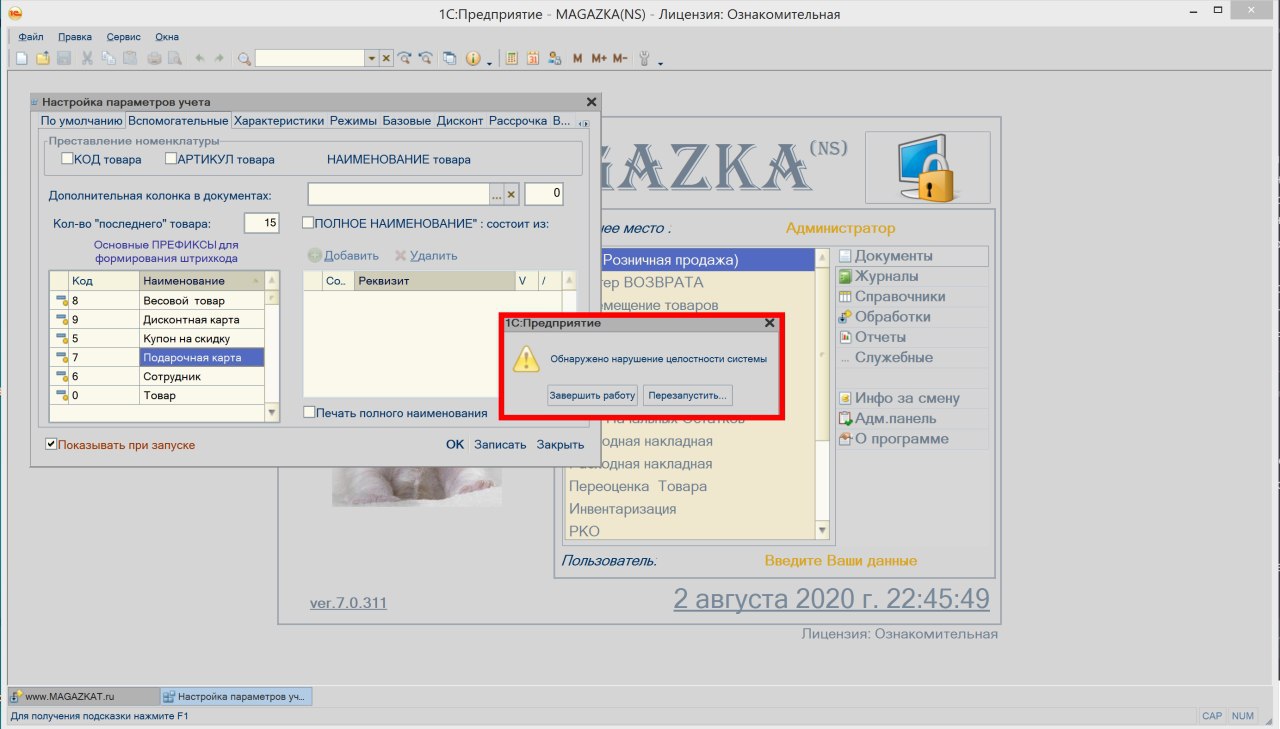Click the magnifier Search toolbar icon

(x=244, y=59)
